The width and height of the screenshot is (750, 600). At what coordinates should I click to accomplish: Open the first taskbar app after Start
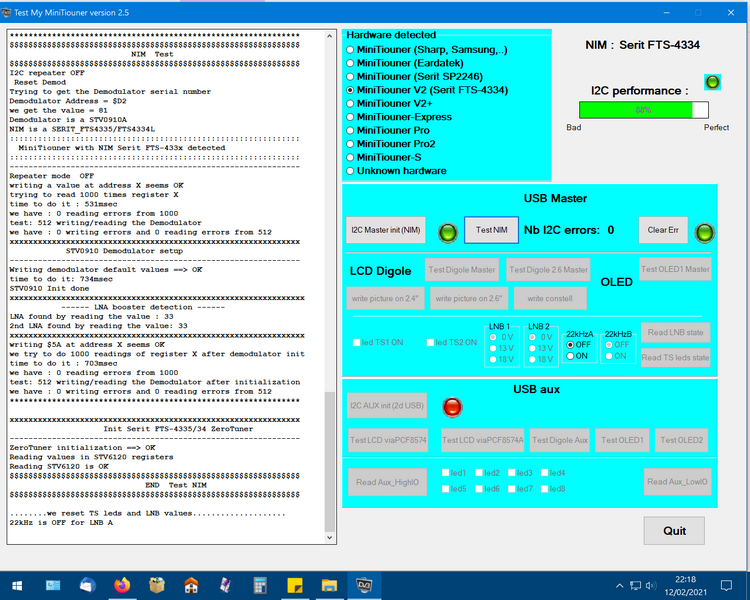point(53,585)
